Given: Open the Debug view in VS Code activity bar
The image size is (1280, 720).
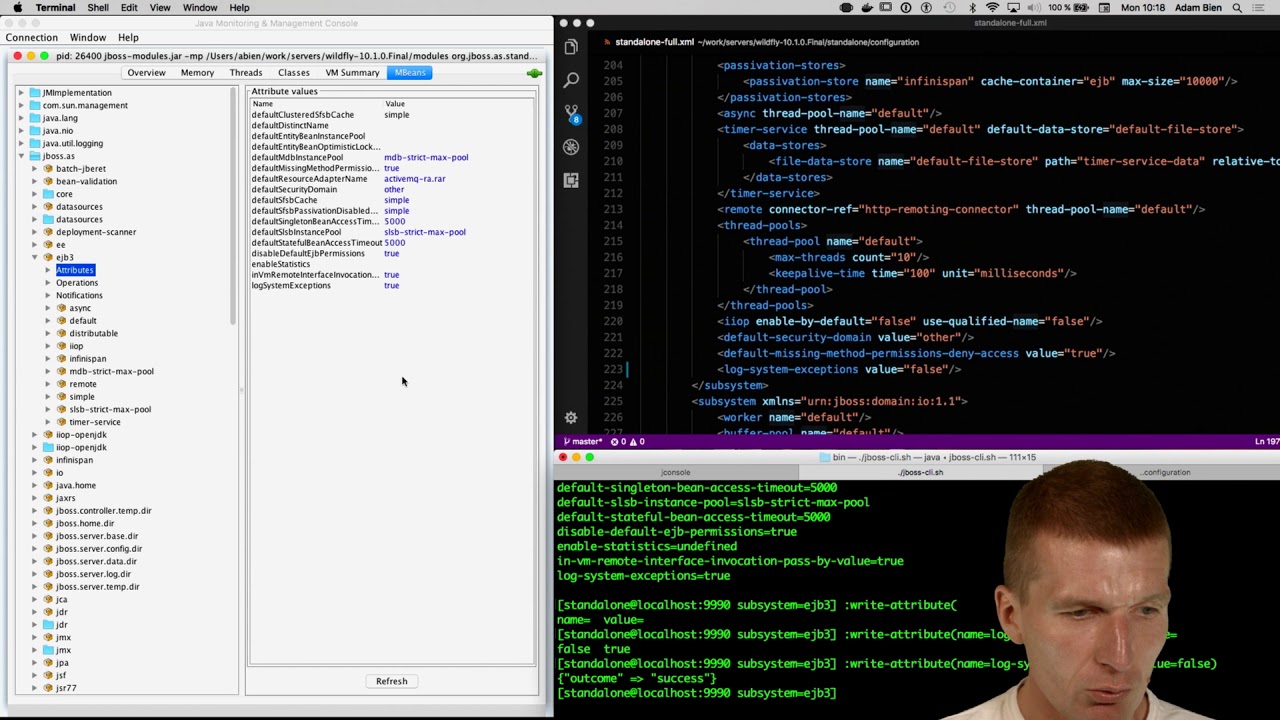Looking at the screenshot, I should click(x=571, y=147).
